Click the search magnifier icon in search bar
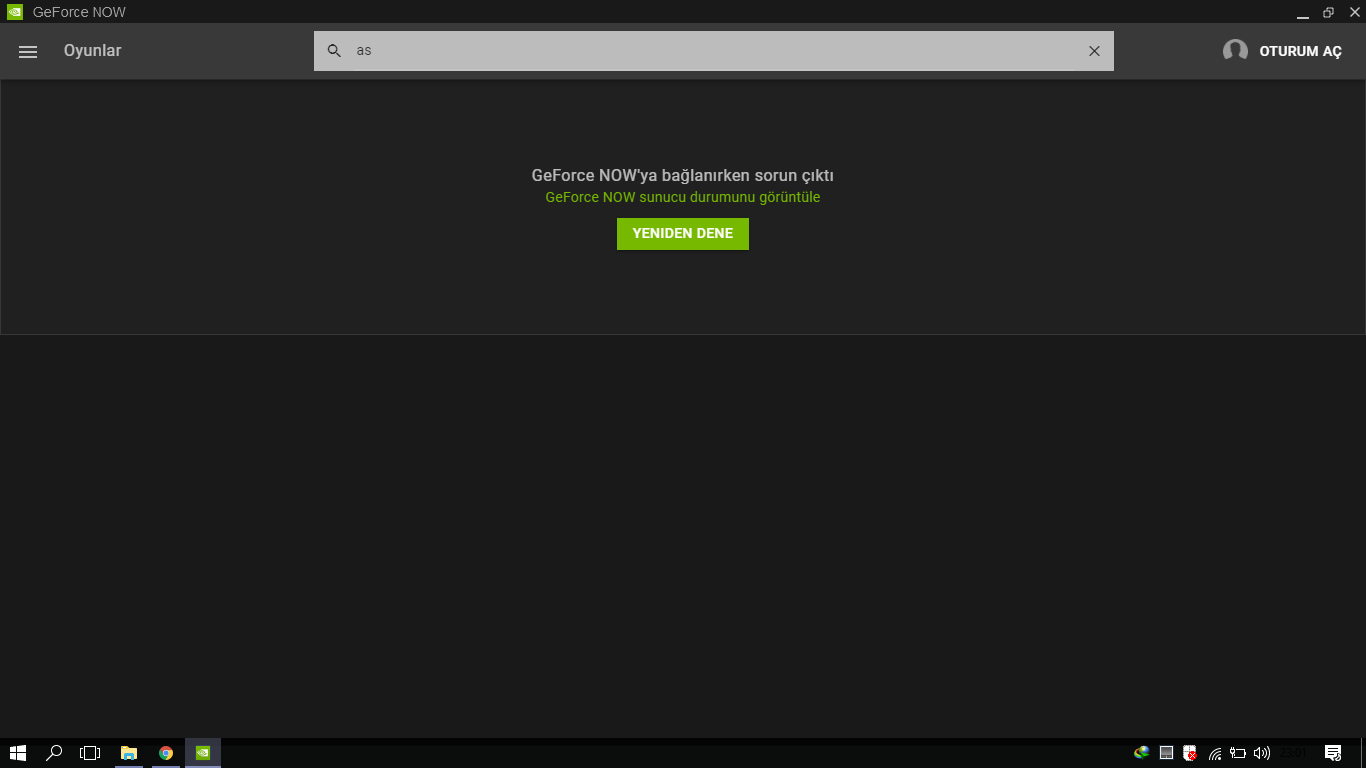The height and width of the screenshot is (768, 1366). click(x=335, y=51)
